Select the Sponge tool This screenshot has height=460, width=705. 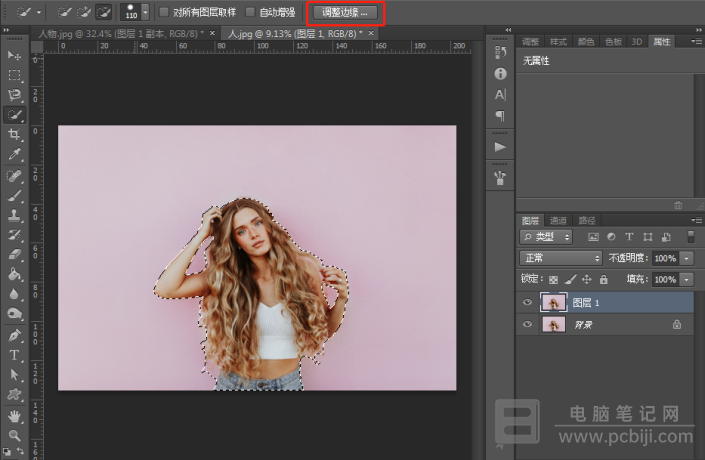coord(14,313)
